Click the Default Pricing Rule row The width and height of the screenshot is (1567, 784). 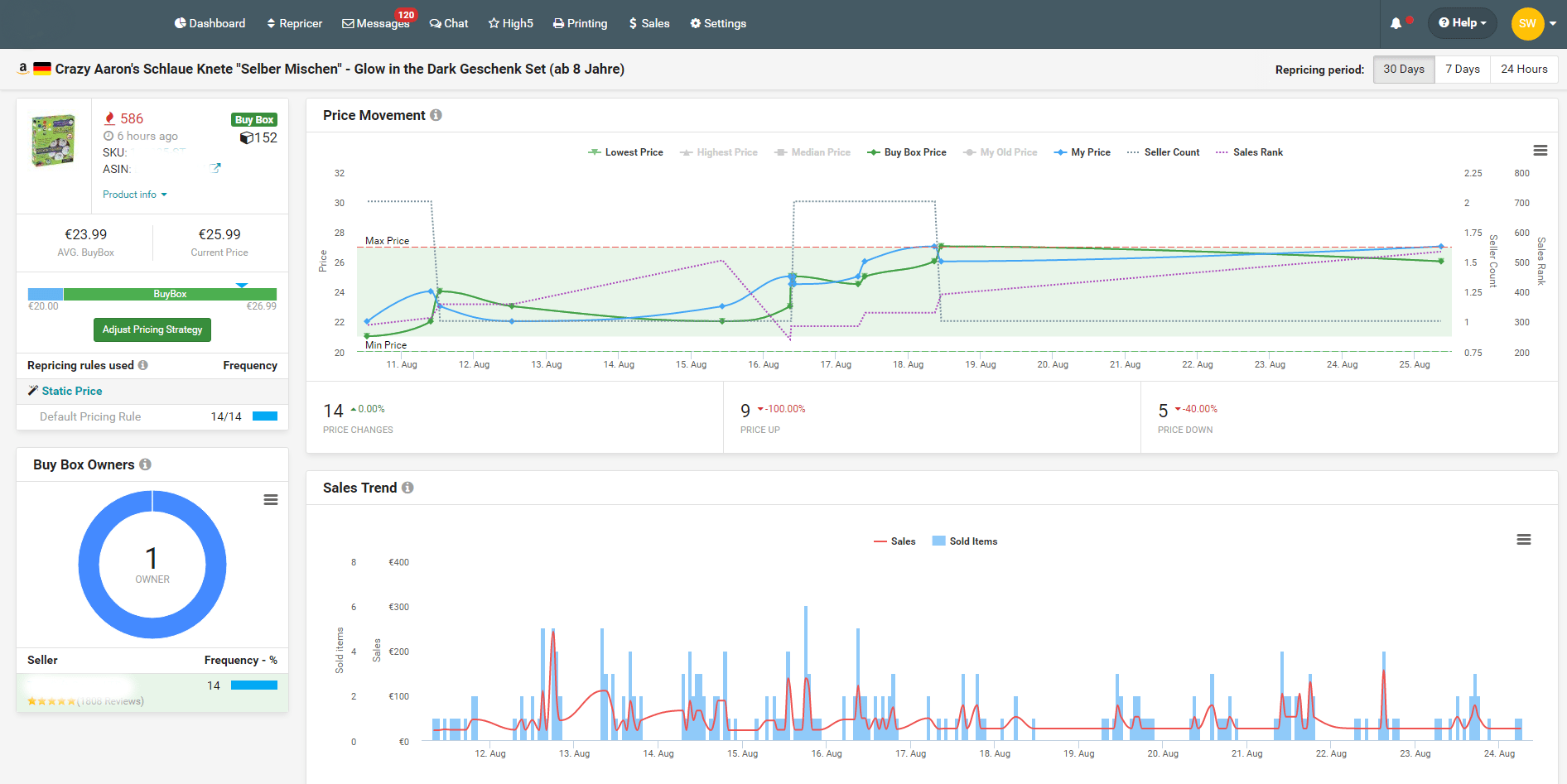point(152,416)
